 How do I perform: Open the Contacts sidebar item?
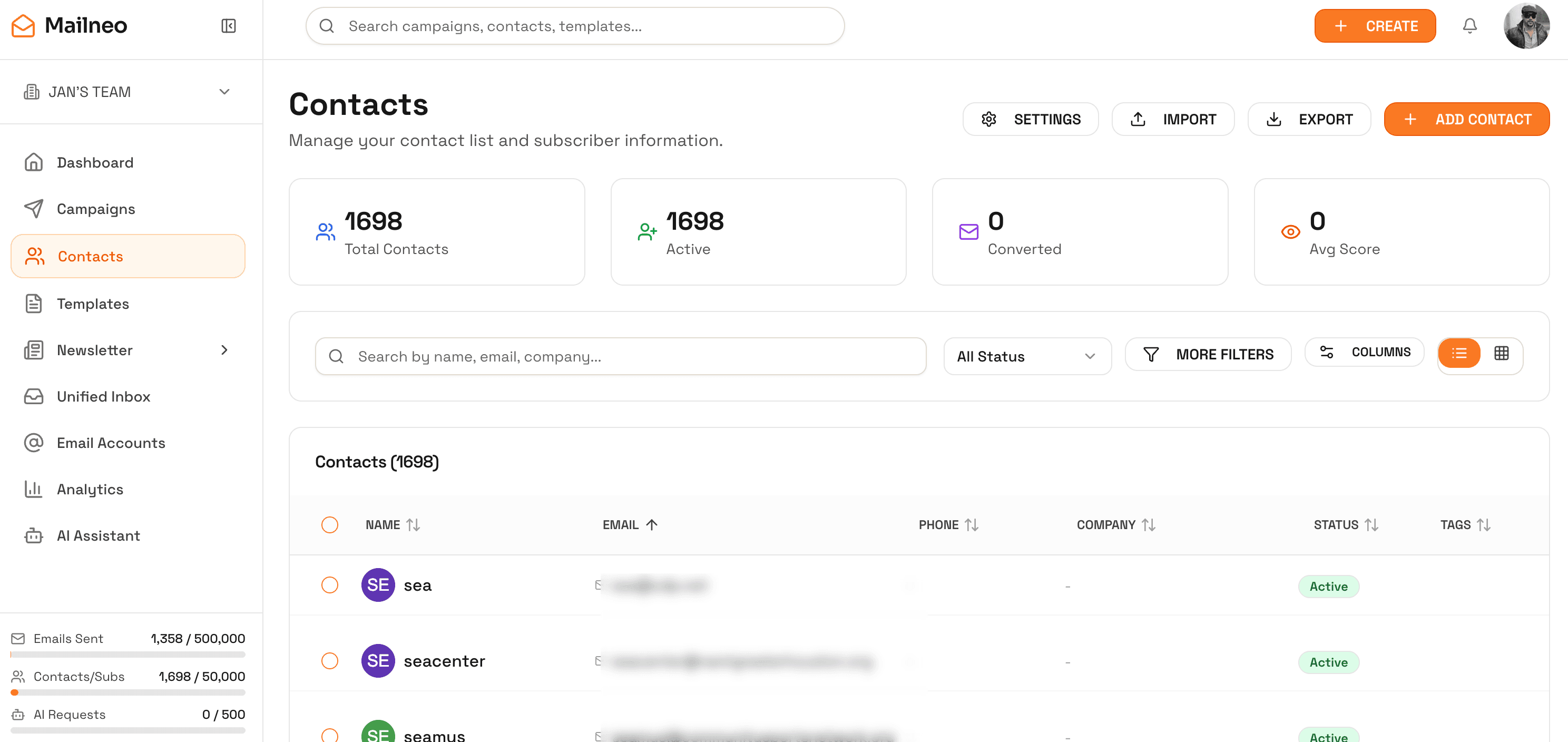(128, 256)
